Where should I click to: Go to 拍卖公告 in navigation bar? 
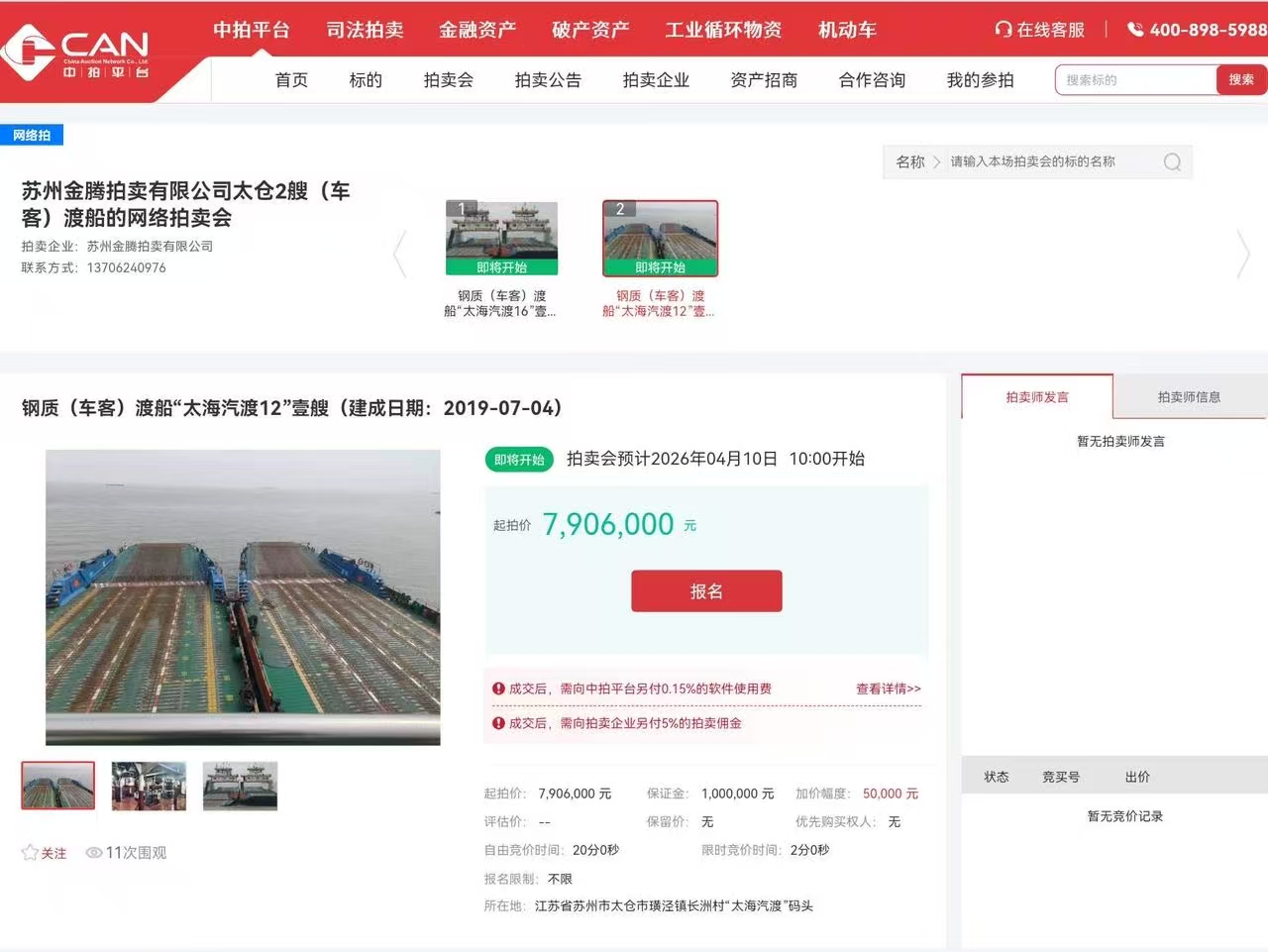tap(548, 80)
